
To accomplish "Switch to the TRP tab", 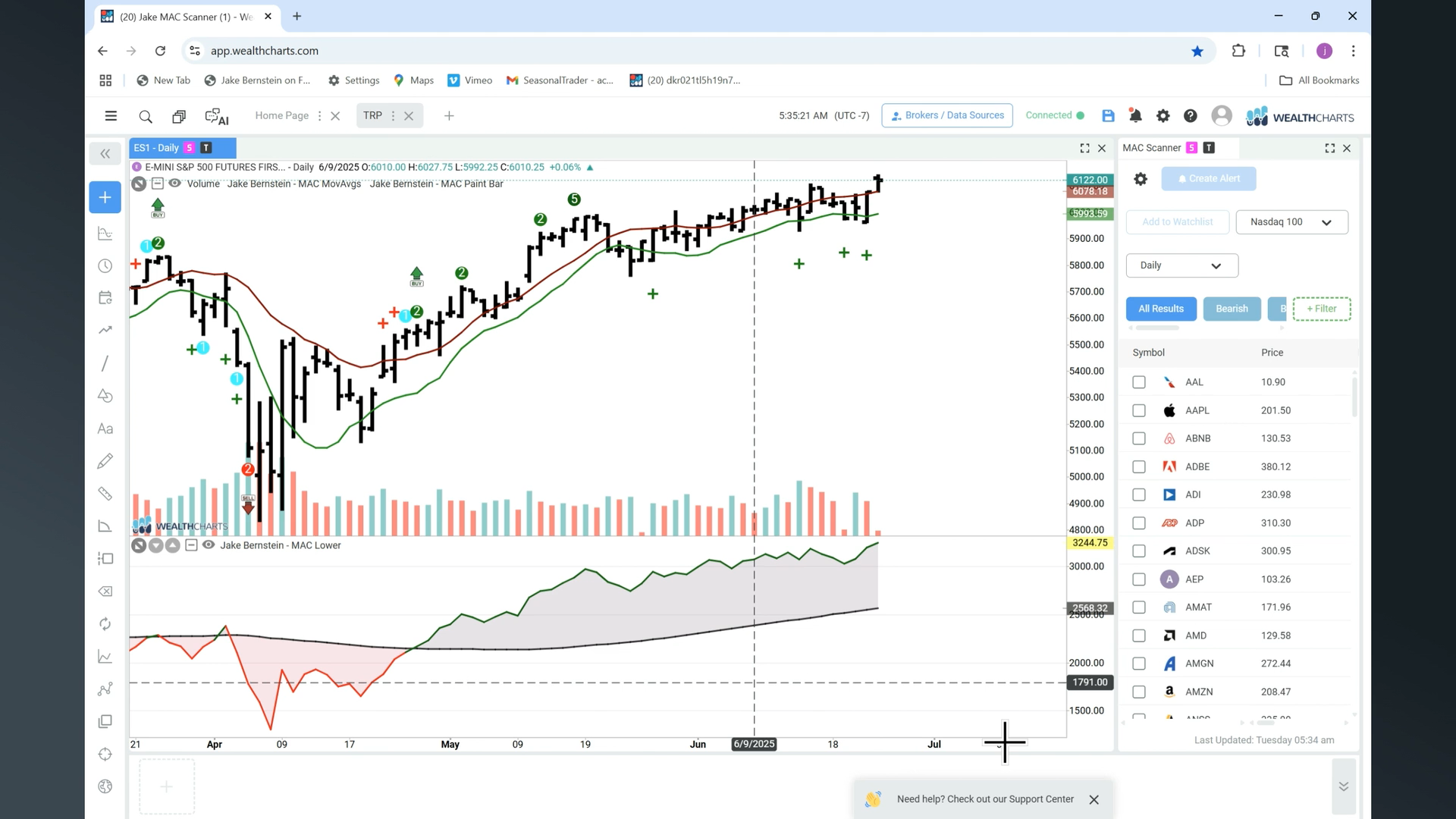I will pyautogui.click(x=372, y=116).
